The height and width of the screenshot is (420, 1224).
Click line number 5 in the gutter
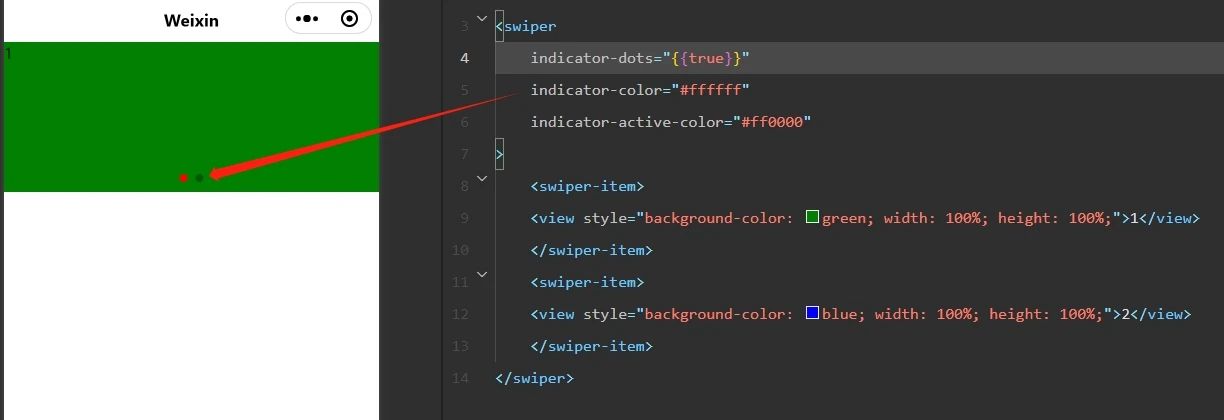(464, 90)
